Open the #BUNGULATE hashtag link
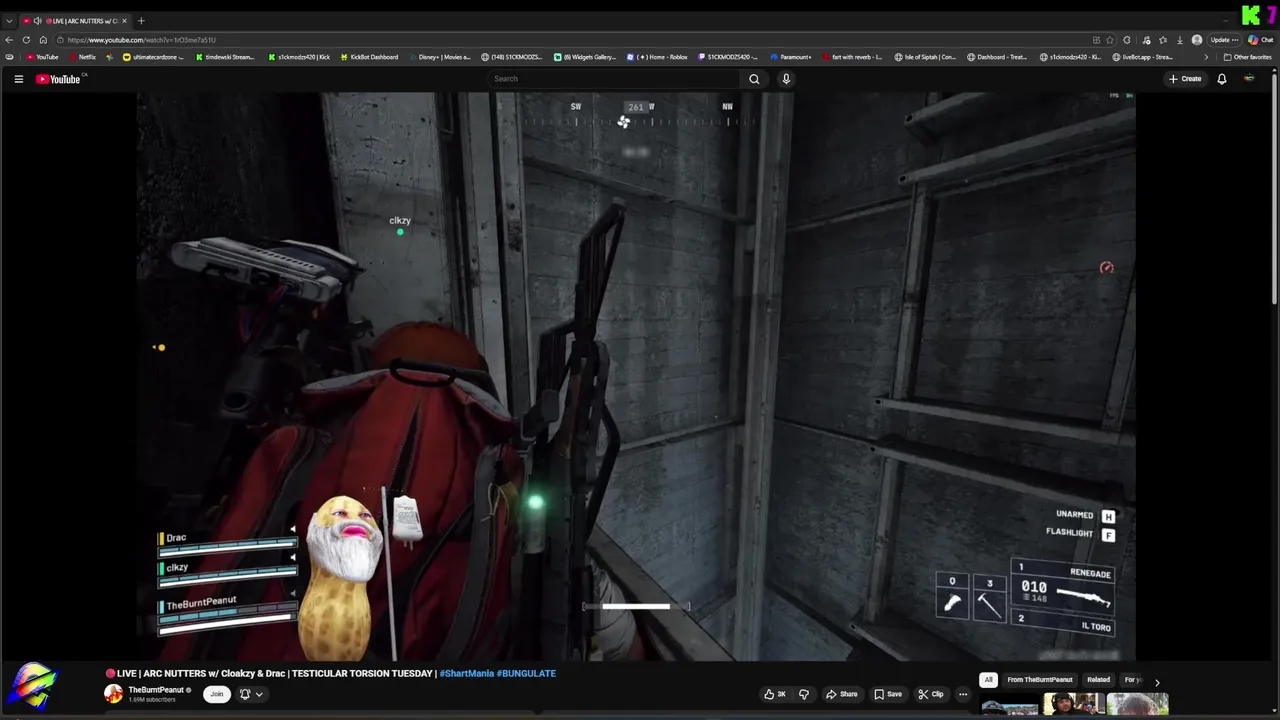This screenshot has height=720, width=1280. pyautogui.click(x=526, y=674)
